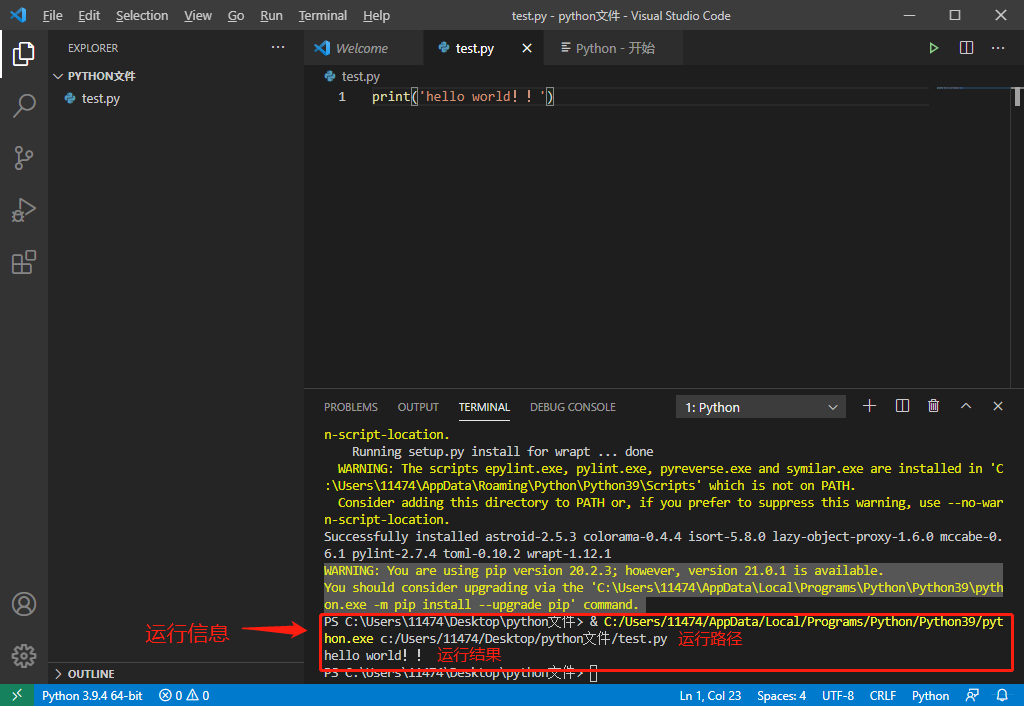The image size is (1024, 706).
Task: Run the Python file with the green play button
Action: (933, 47)
